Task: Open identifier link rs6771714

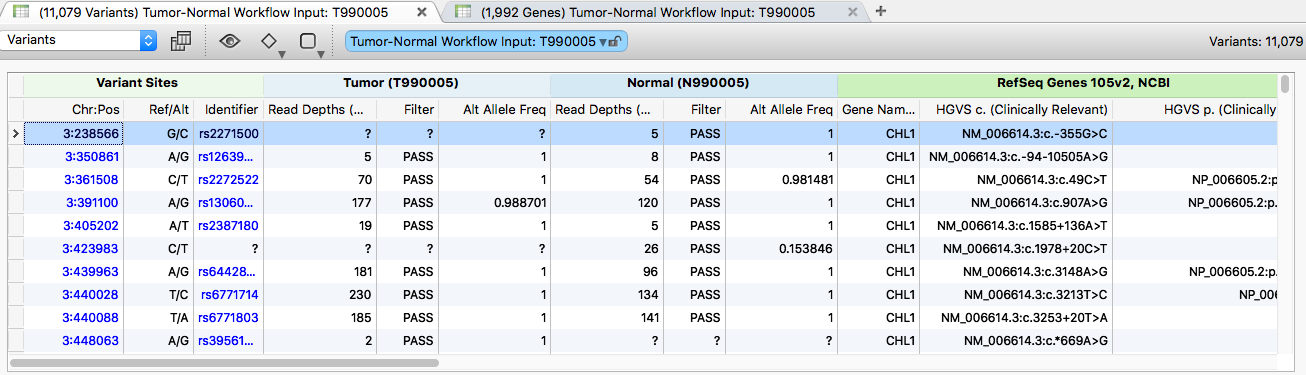Action: click(230, 295)
